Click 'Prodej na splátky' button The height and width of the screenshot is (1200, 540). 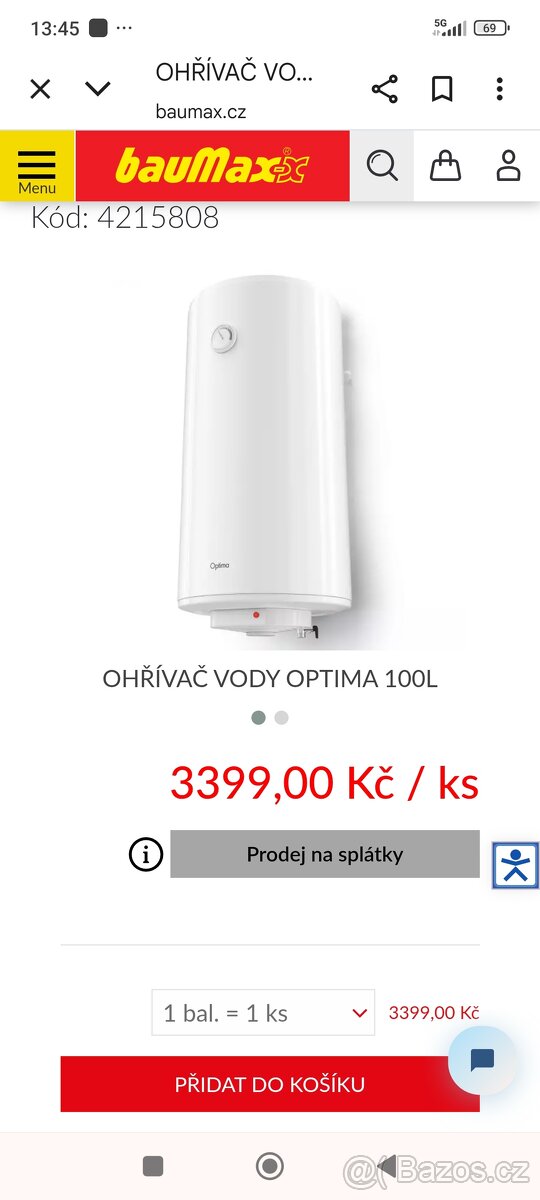click(325, 854)
